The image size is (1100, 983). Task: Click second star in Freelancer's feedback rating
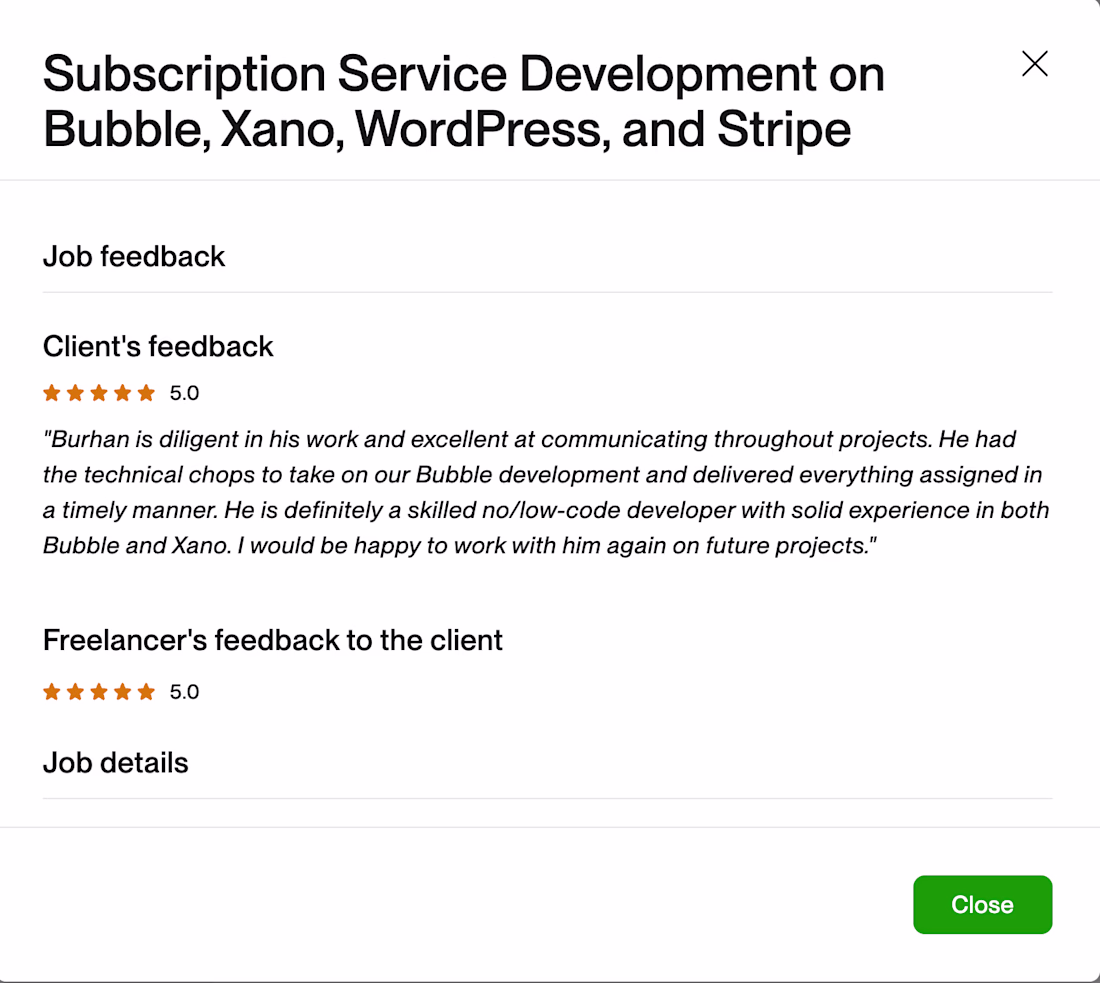click(75, 692)
